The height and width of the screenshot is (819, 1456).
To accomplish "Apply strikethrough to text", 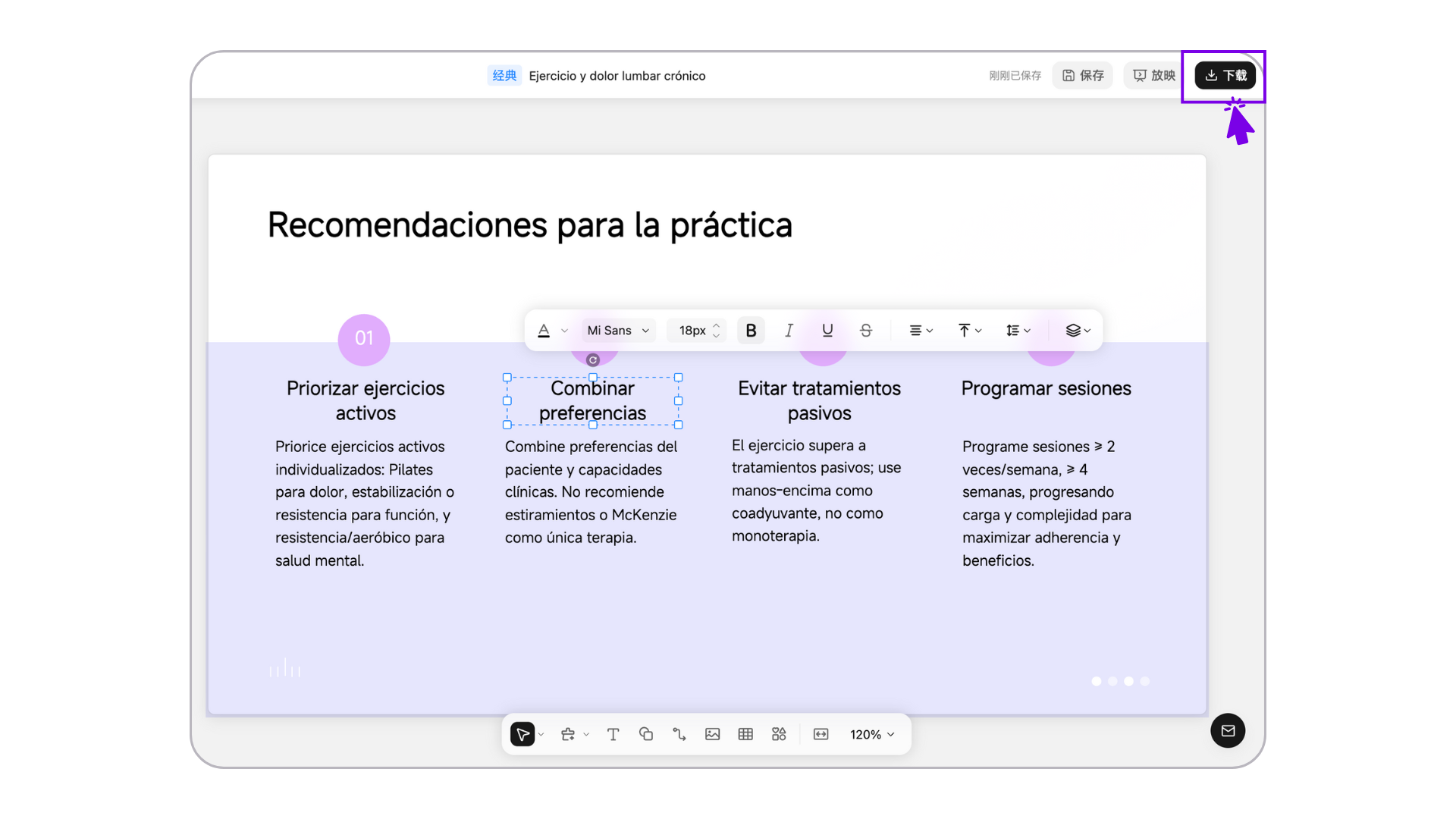I will 866,331.
